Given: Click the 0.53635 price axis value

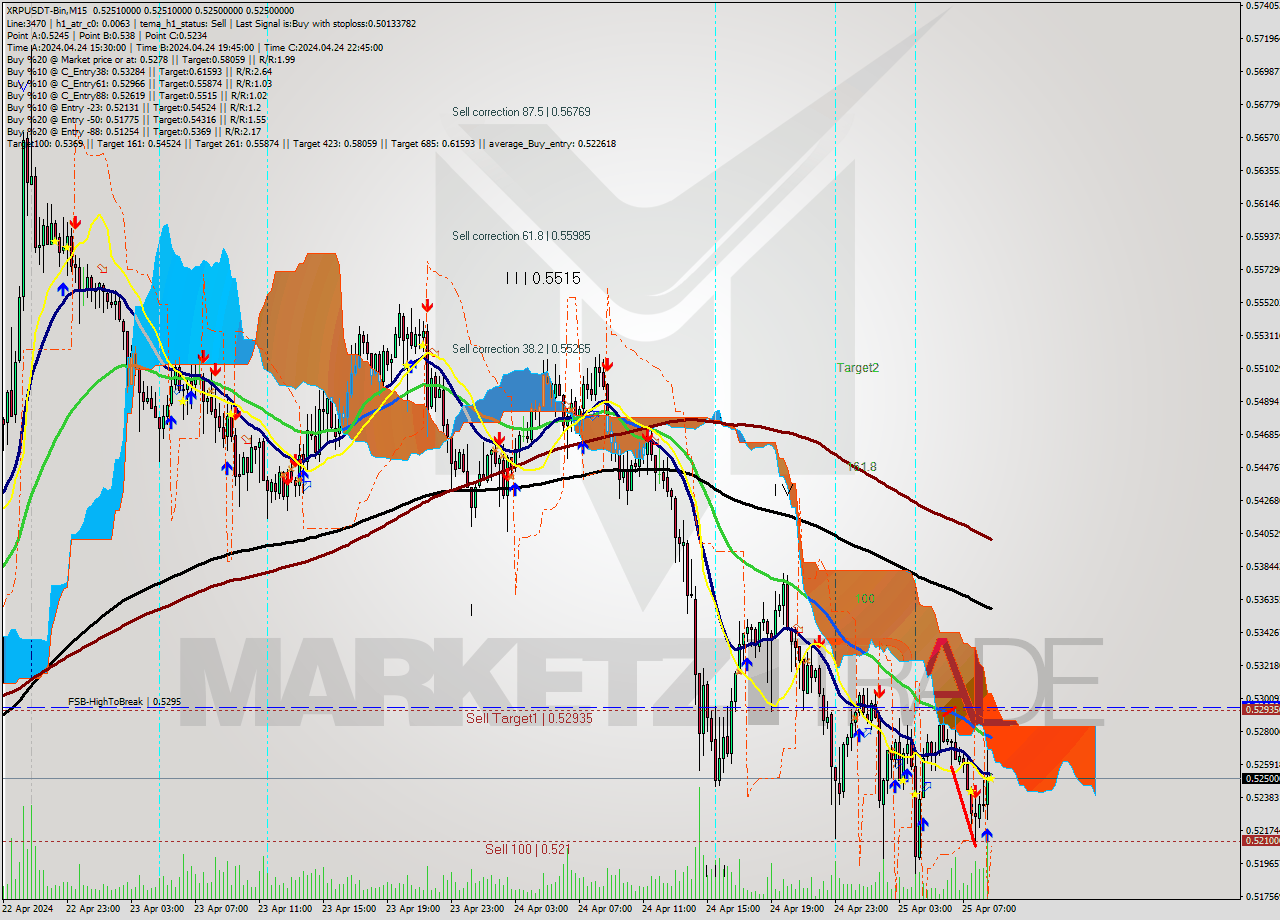Looking at the screenshot, I should [x=1261, y=600].
